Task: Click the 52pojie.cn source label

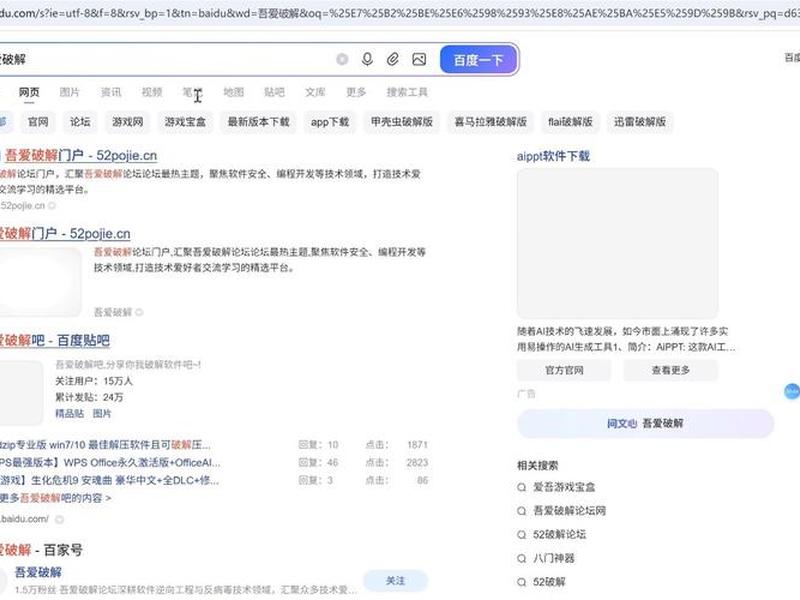Action: click(x=22, y=206)
